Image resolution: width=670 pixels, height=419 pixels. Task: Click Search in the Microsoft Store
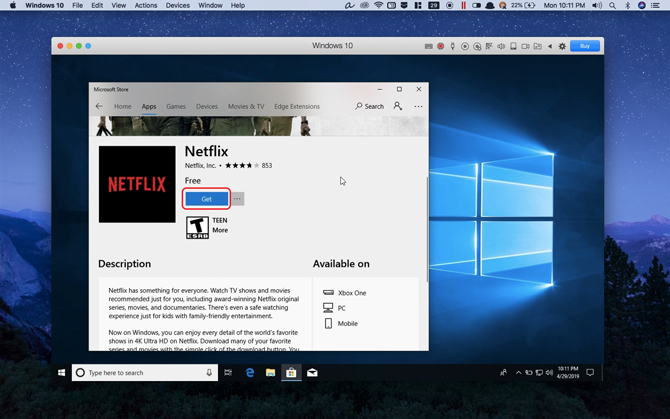coord(369,106)
